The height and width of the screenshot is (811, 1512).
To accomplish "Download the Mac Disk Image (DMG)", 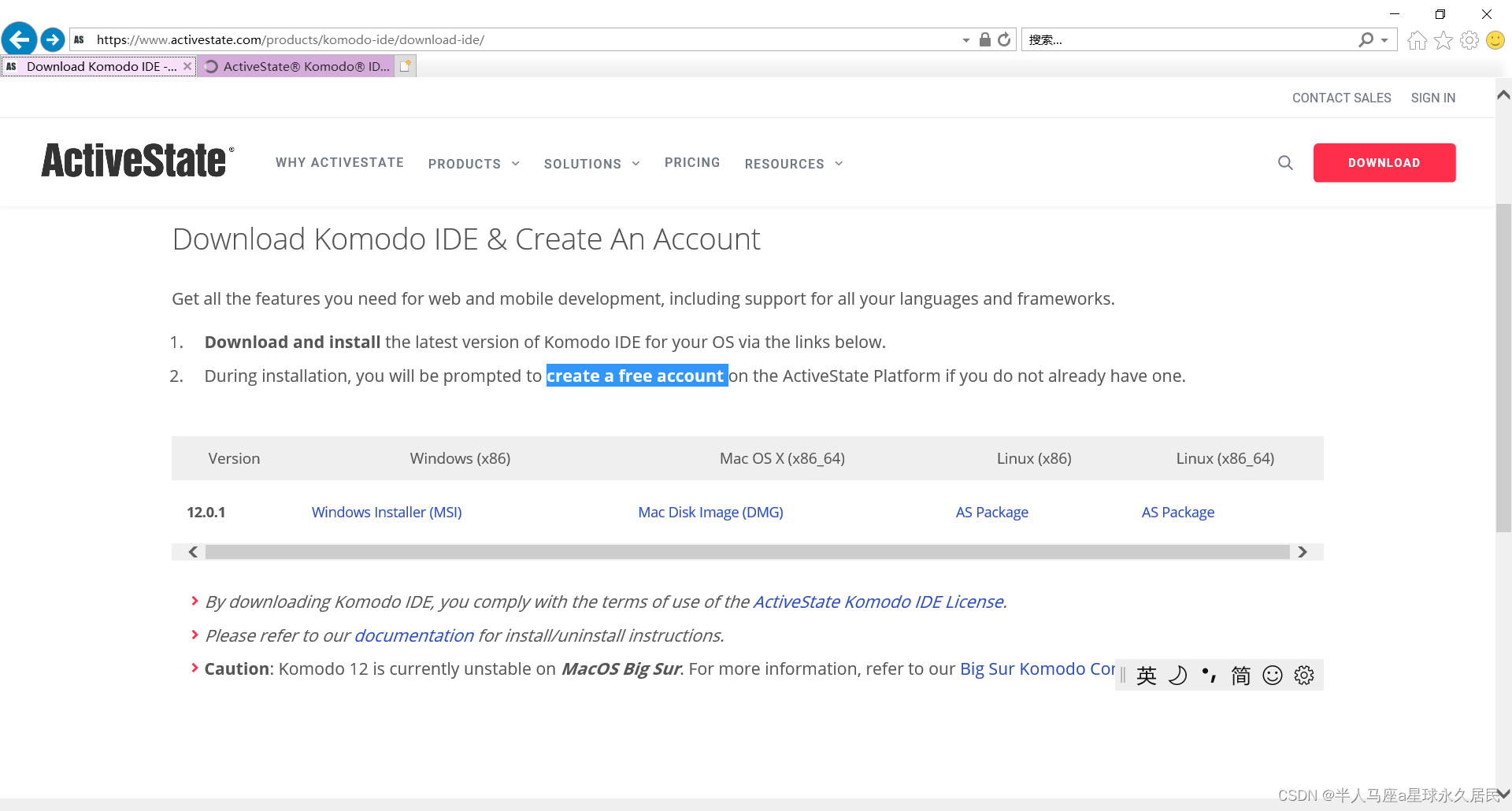I will coord(710,513).
